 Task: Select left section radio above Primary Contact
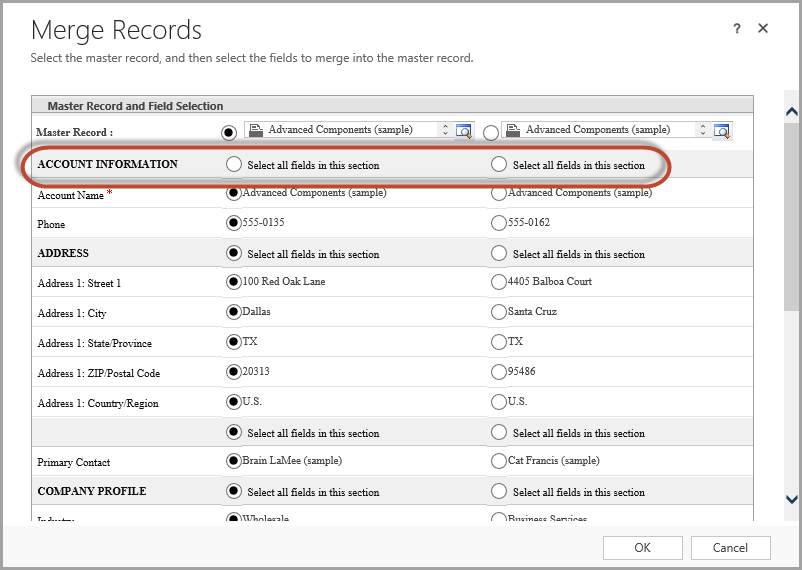click(234, 432)
